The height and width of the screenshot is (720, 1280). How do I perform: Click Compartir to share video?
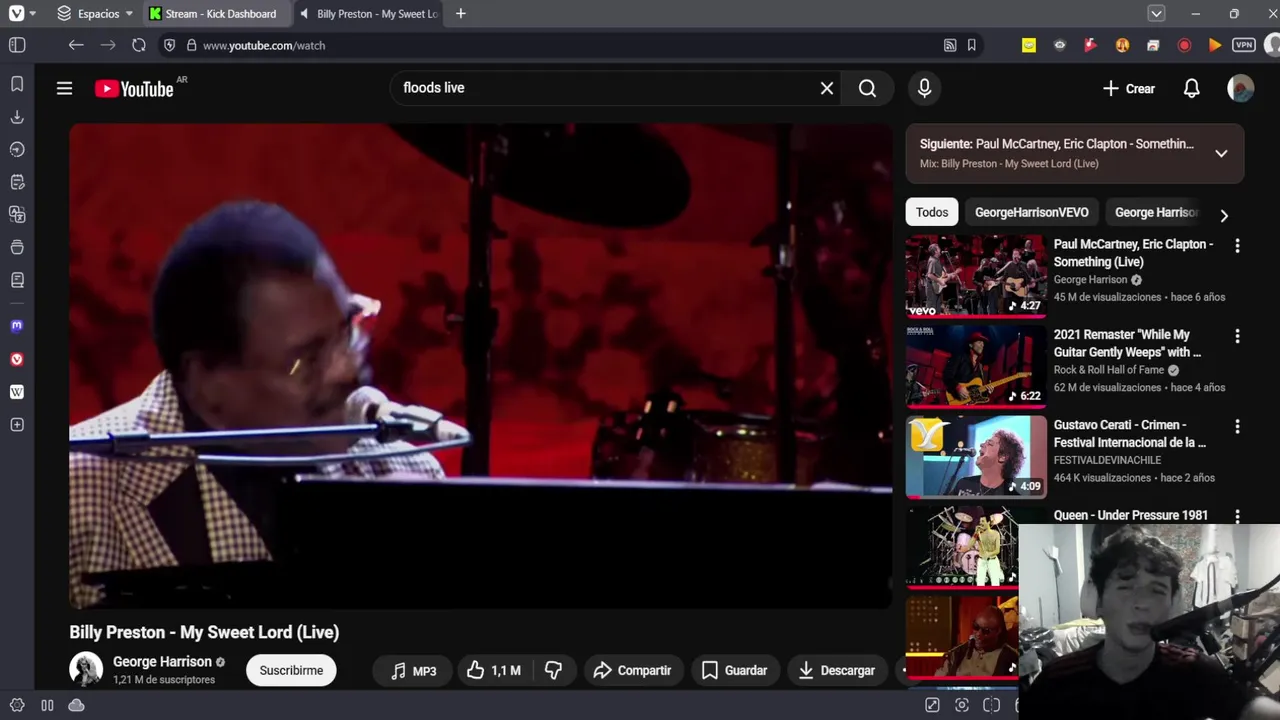tap(632, 670)
